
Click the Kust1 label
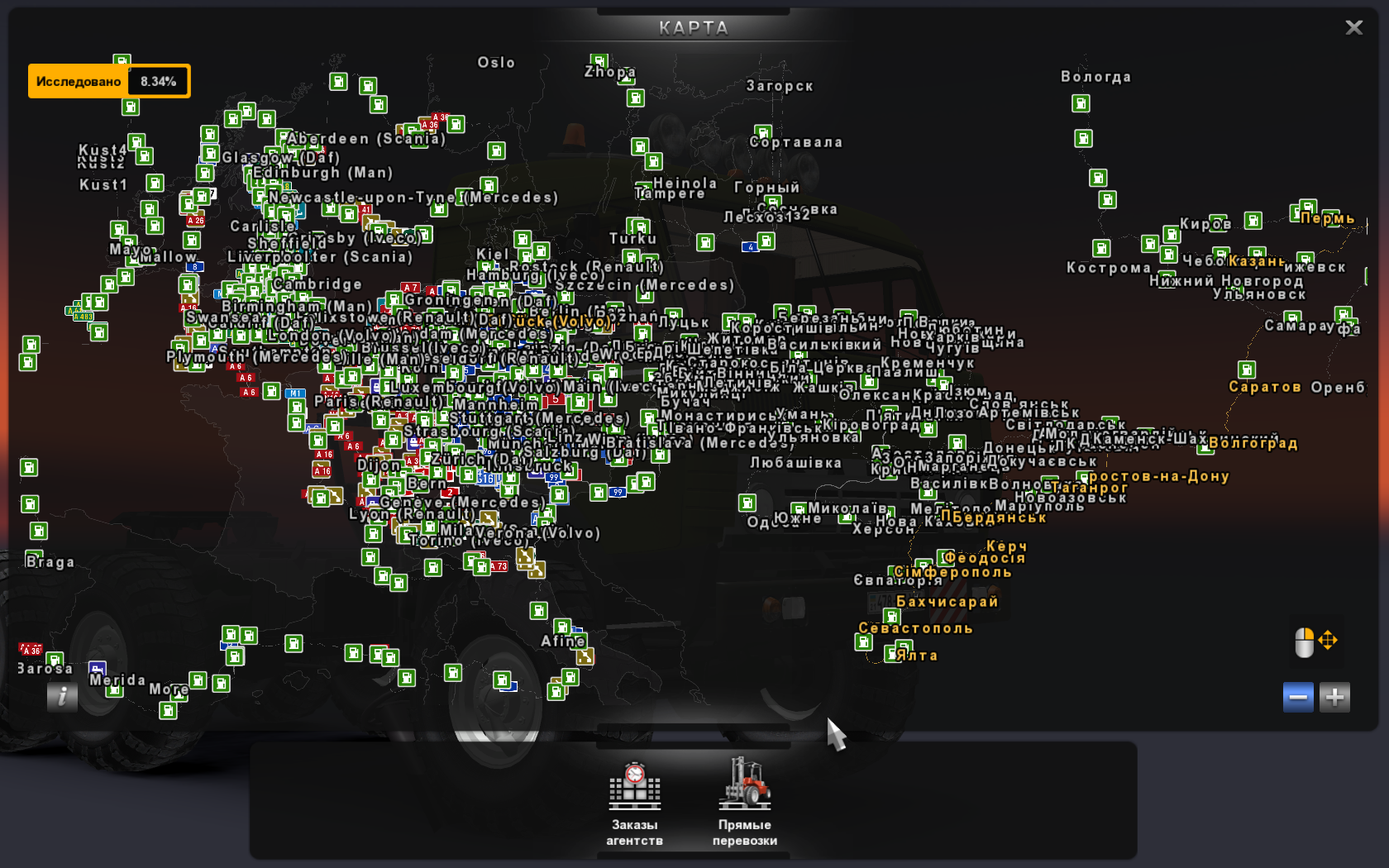(103, 185)
